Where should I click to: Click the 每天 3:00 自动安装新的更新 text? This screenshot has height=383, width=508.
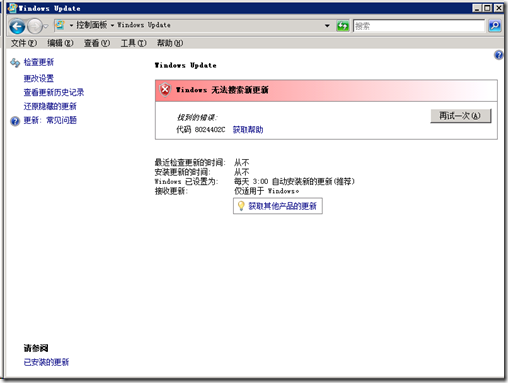(x=294, y=181)
